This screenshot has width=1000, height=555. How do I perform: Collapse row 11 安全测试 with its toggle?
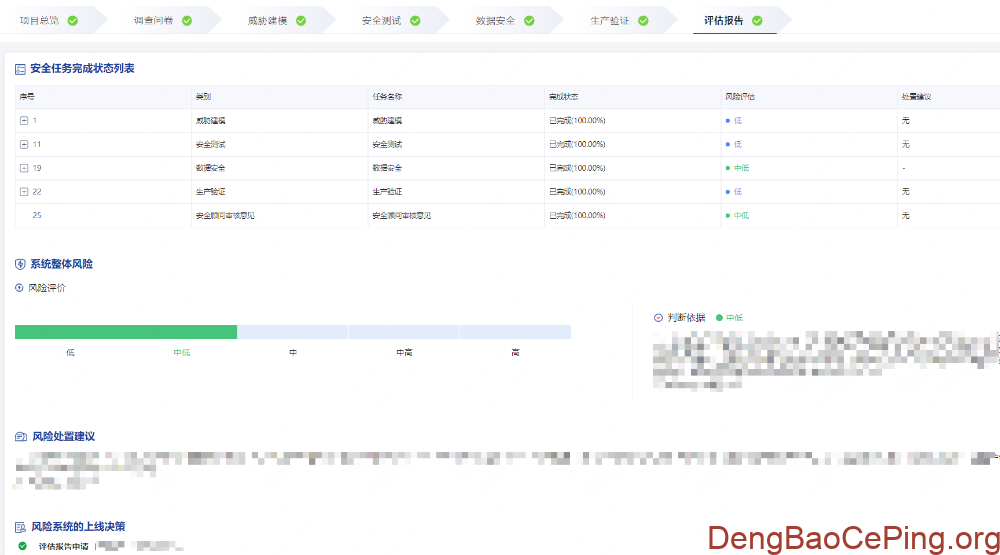[x=24, y=144]
